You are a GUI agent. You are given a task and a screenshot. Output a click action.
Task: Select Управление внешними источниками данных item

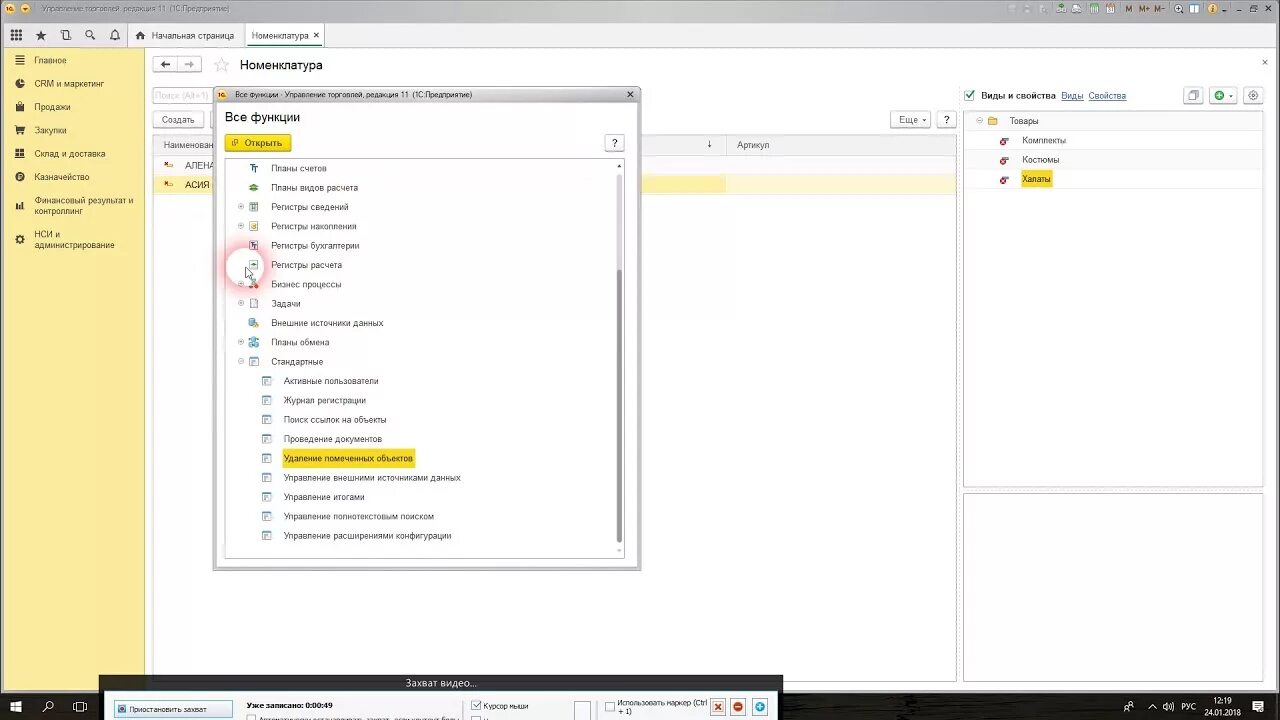(x=372, y=478)
